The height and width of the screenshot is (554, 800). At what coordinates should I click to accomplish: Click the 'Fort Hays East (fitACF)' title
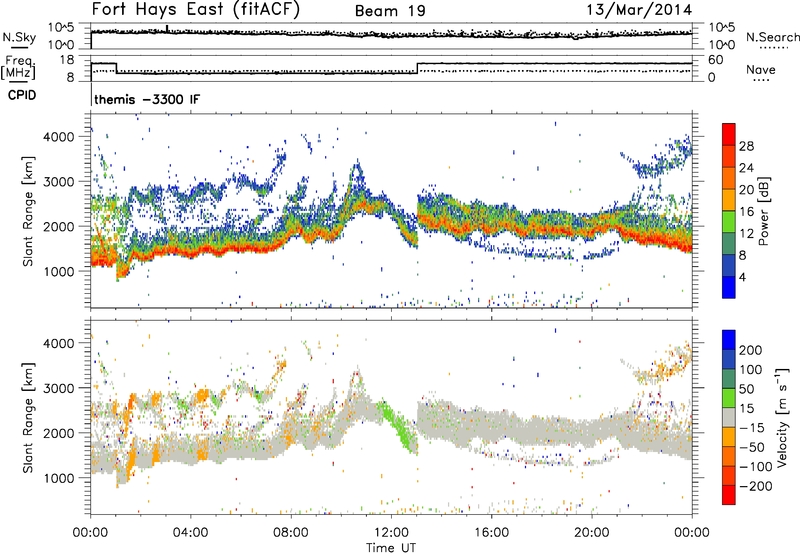(x=196, y=10)
